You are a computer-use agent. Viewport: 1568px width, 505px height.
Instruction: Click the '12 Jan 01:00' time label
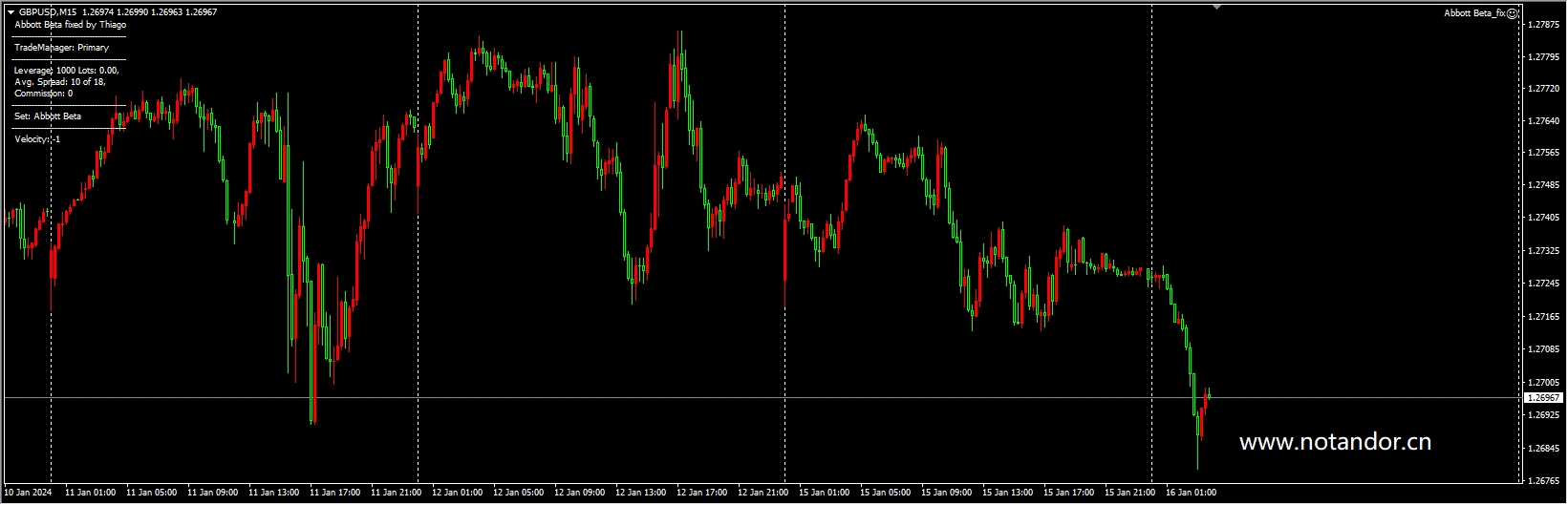click(x=458, y=493)
